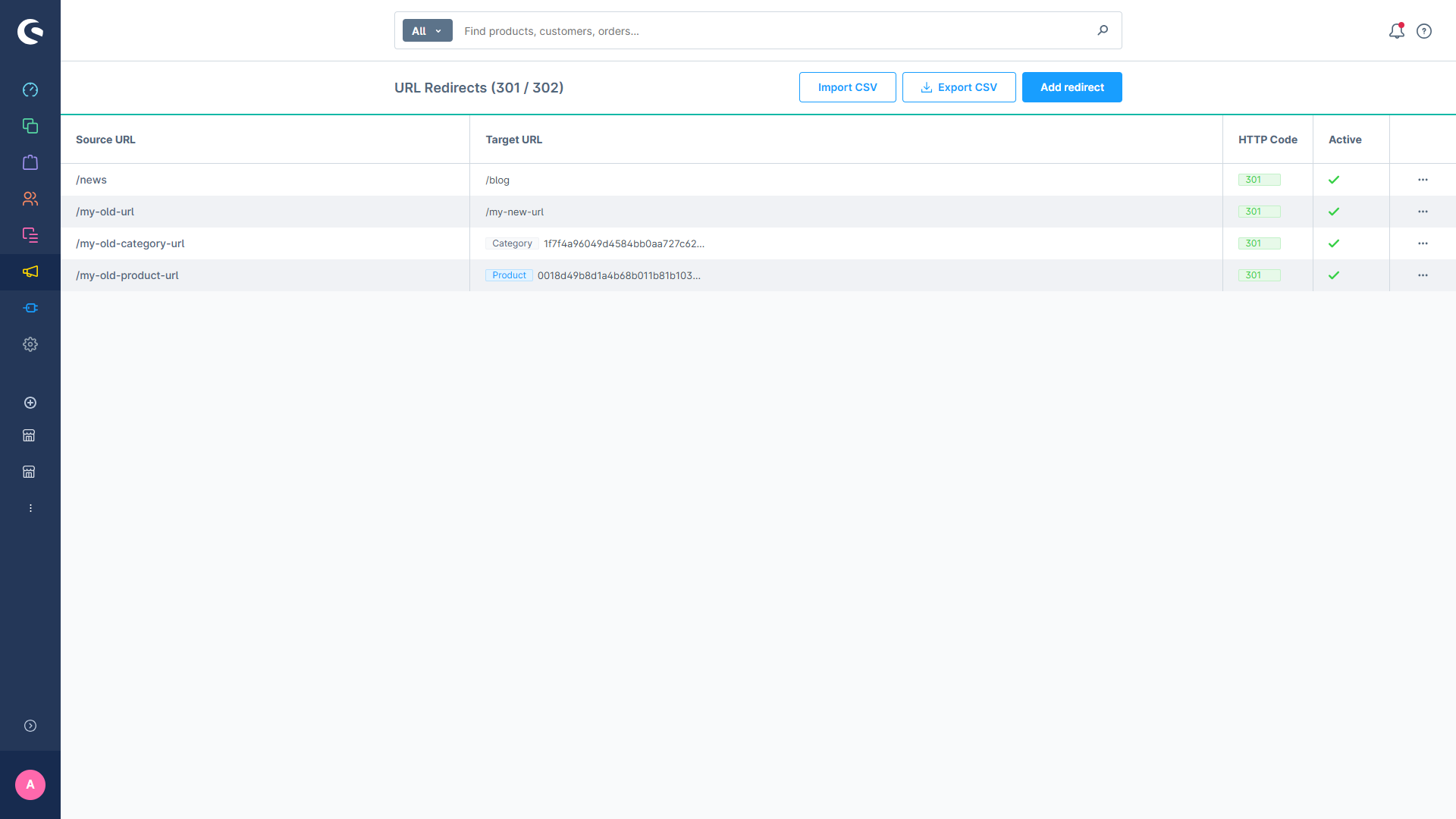Open the actions menu for the /news redirect
The height and width of the screenshot is (819, 1456).
1423,180
